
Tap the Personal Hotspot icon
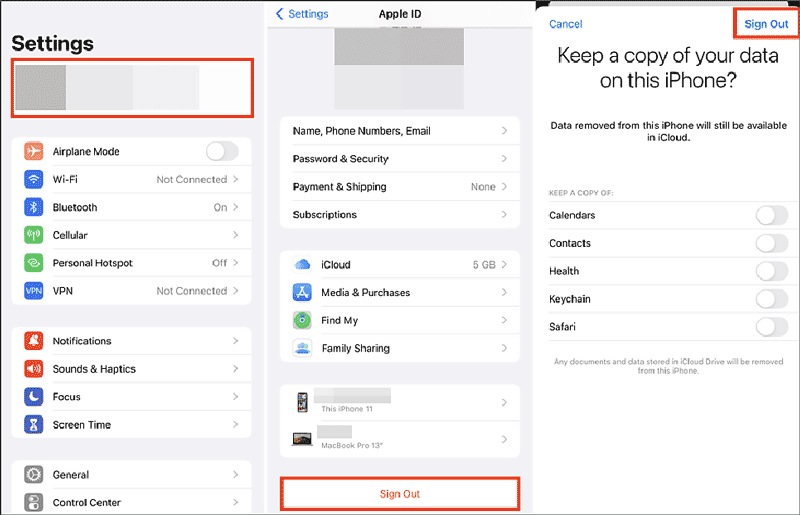click(34, 263)
